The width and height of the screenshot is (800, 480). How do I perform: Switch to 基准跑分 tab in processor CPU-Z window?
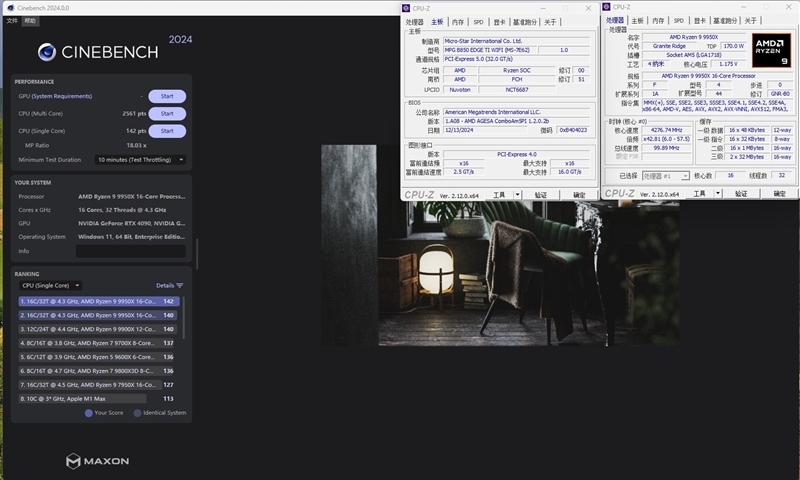click(726, 20)
